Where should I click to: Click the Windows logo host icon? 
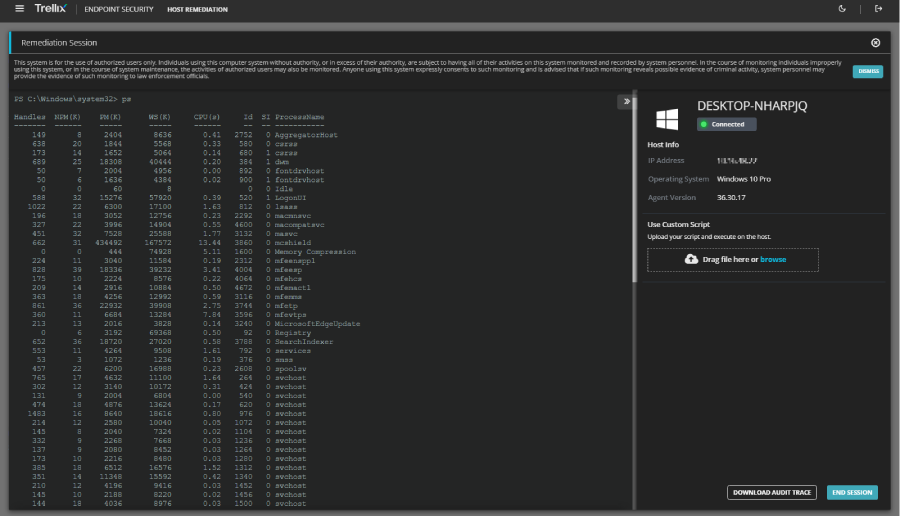pyautogui.click(x=667, y=119)
